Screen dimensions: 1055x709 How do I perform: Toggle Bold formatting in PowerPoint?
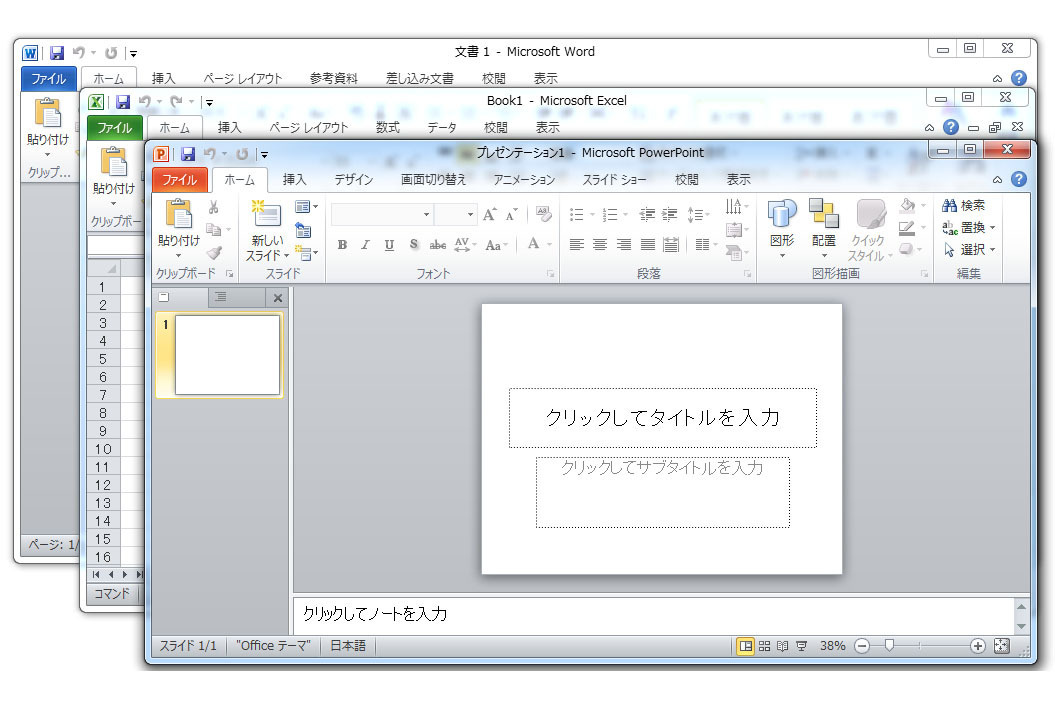click(x=342, y=245)
